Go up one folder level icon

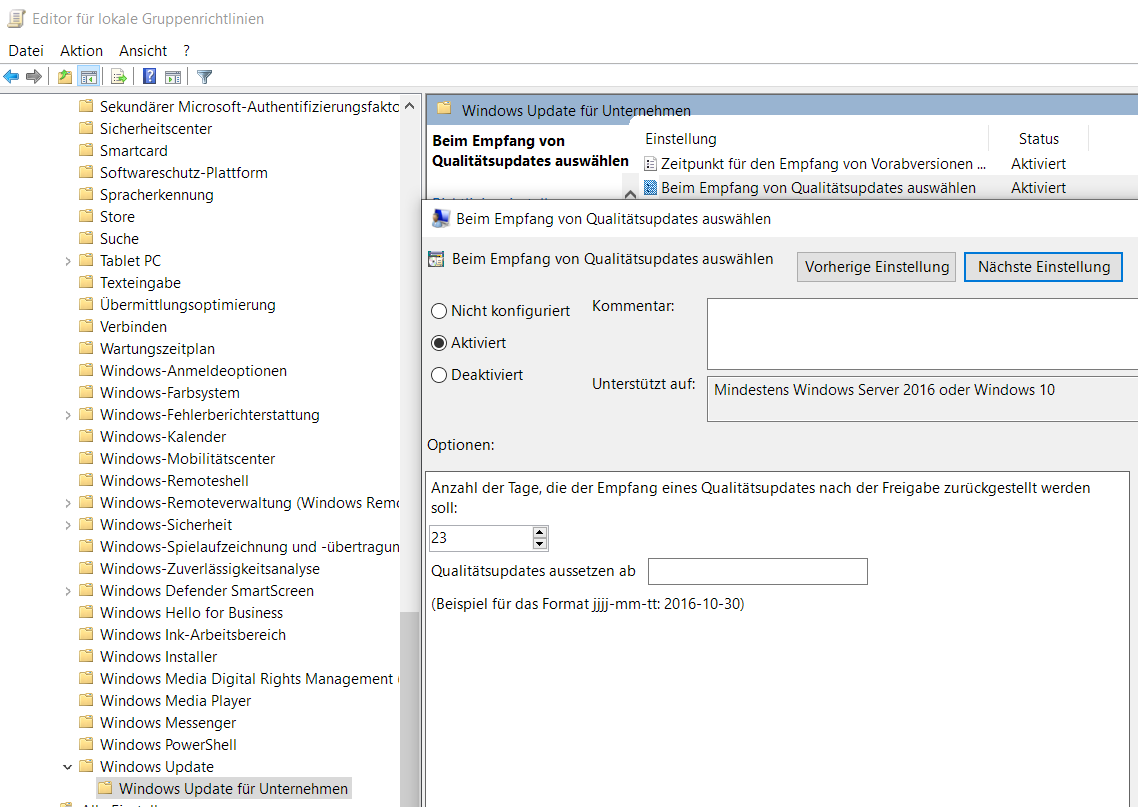point(65,76)
